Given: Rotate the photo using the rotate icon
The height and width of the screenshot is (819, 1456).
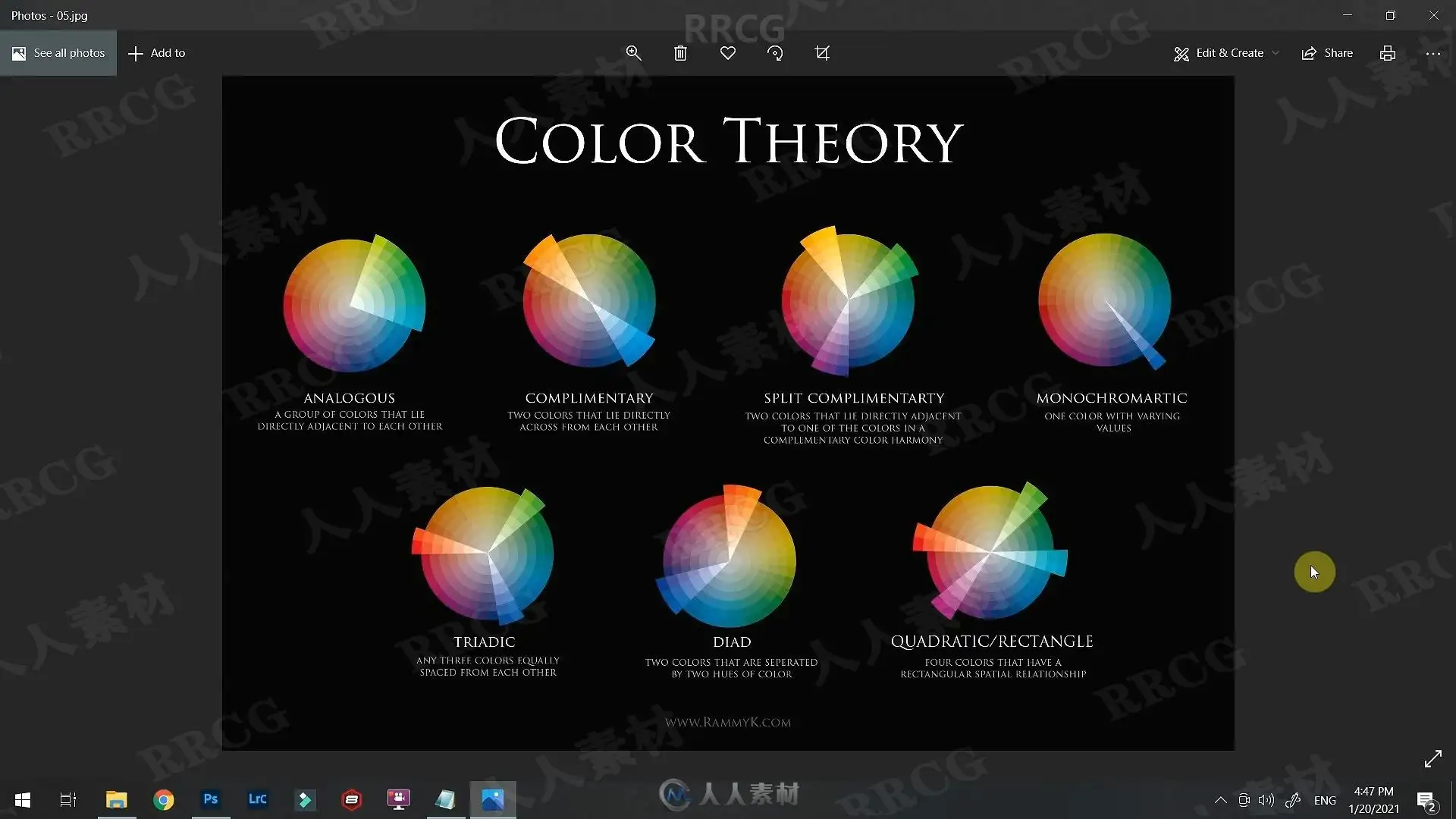Looking at the screenshot, I should pyautogui.click(x=775, y=53).
